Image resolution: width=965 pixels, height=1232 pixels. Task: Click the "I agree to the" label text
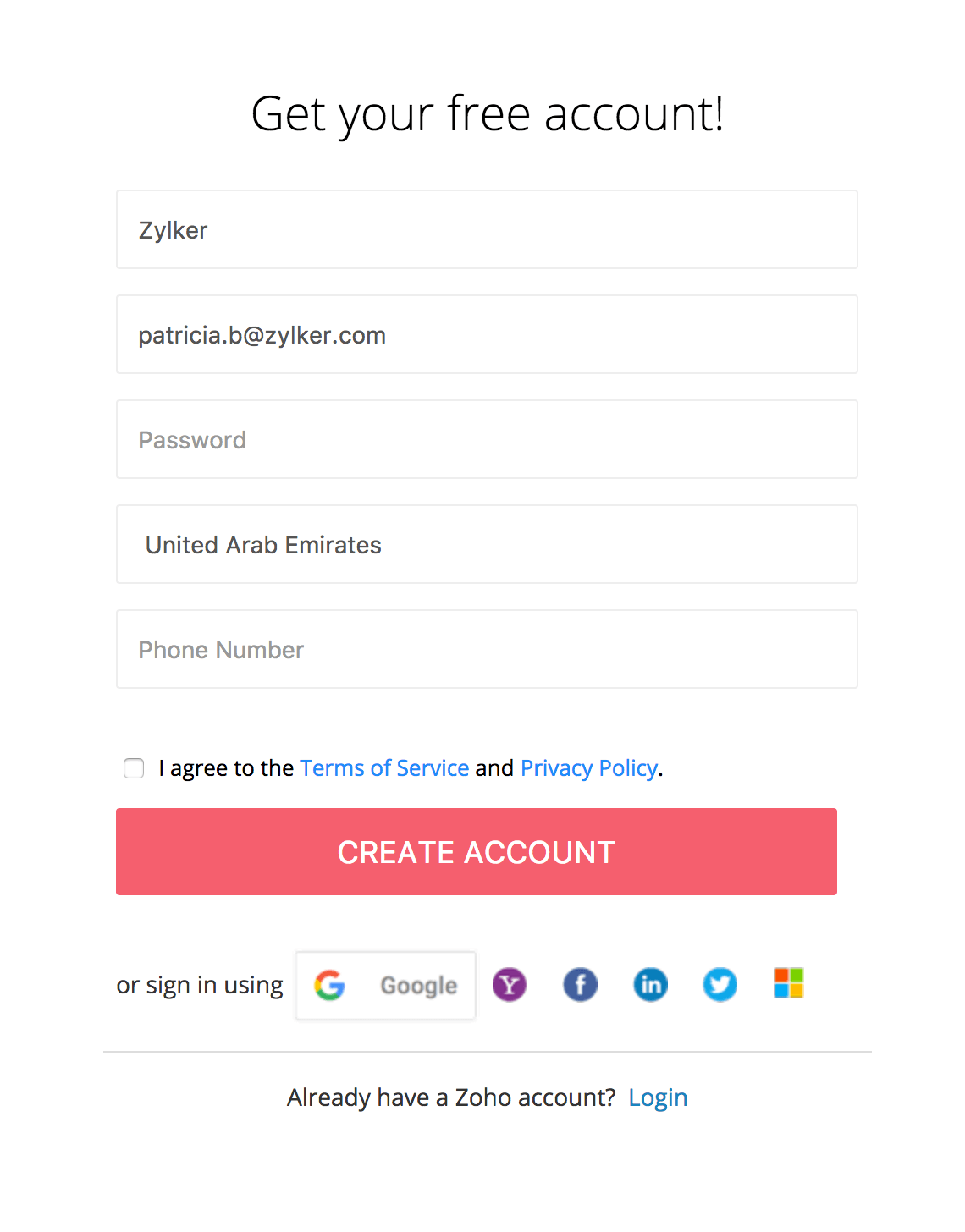coord(226,768)
